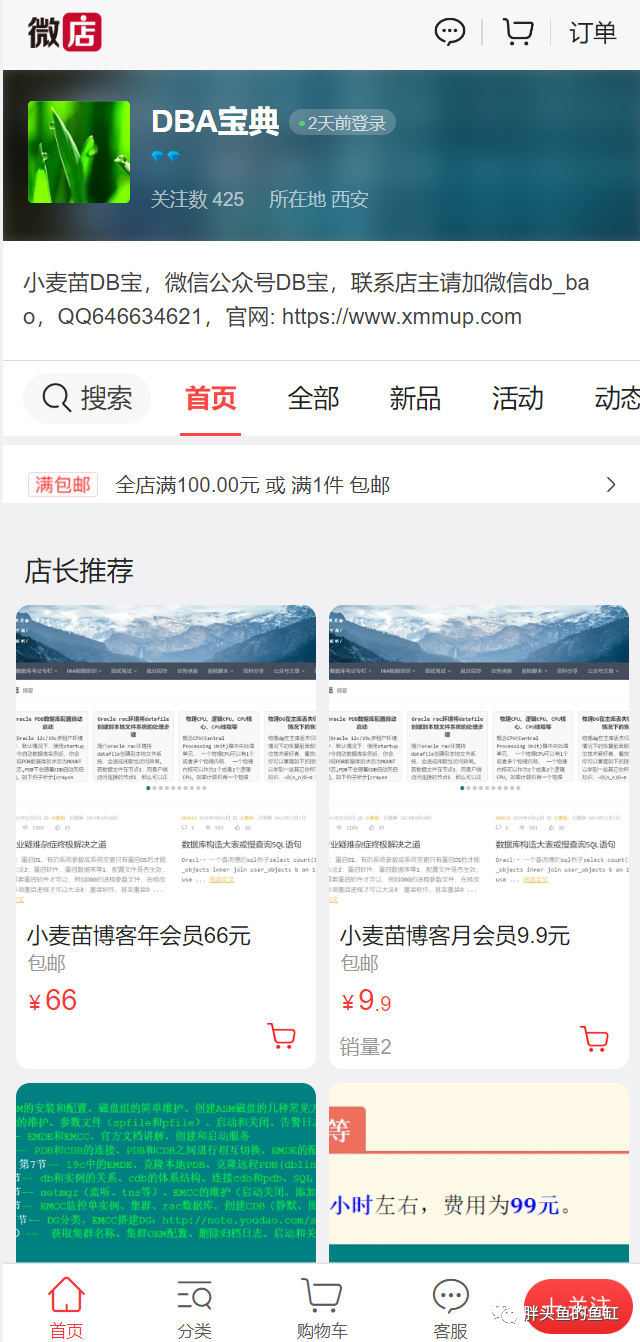This screenshot has height=1342, width=640.
Task: Open the green text course product thumbnail
Action: (x=166, y=1173)
